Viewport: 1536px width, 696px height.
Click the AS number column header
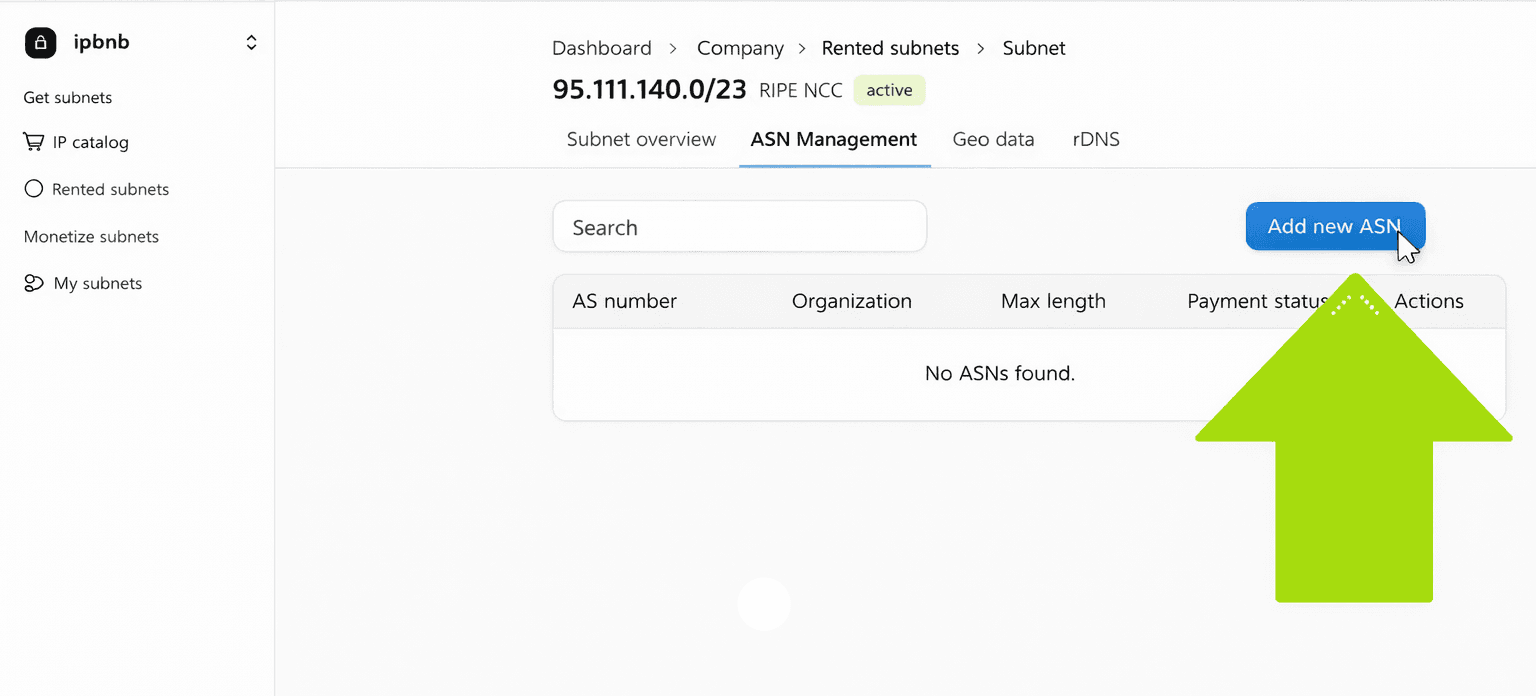(624, 301)
